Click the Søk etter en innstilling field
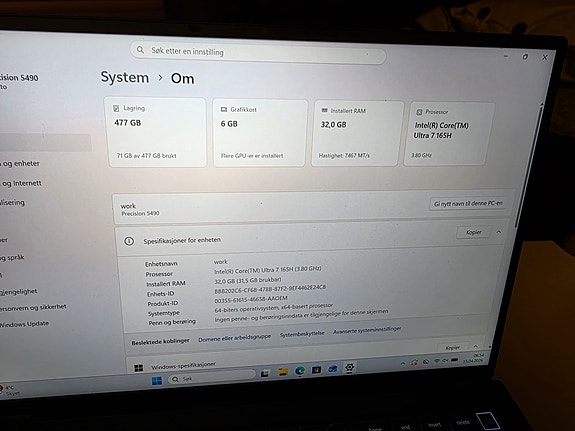Image resolution: width=575 pixels, height=431 pixels. click(x=258, y=52)
